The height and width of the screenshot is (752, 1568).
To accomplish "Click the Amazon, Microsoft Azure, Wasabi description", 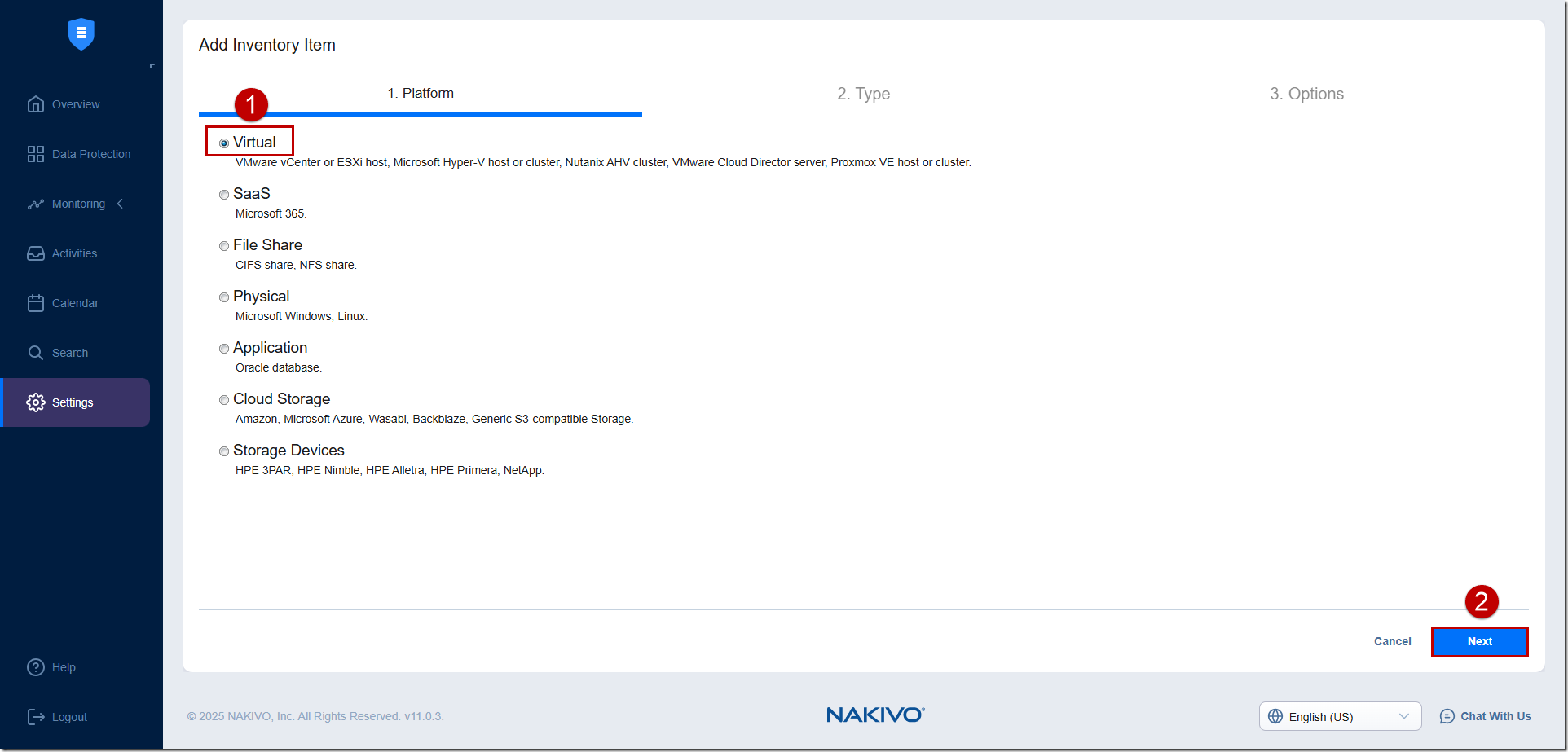I will pos(434,419).
